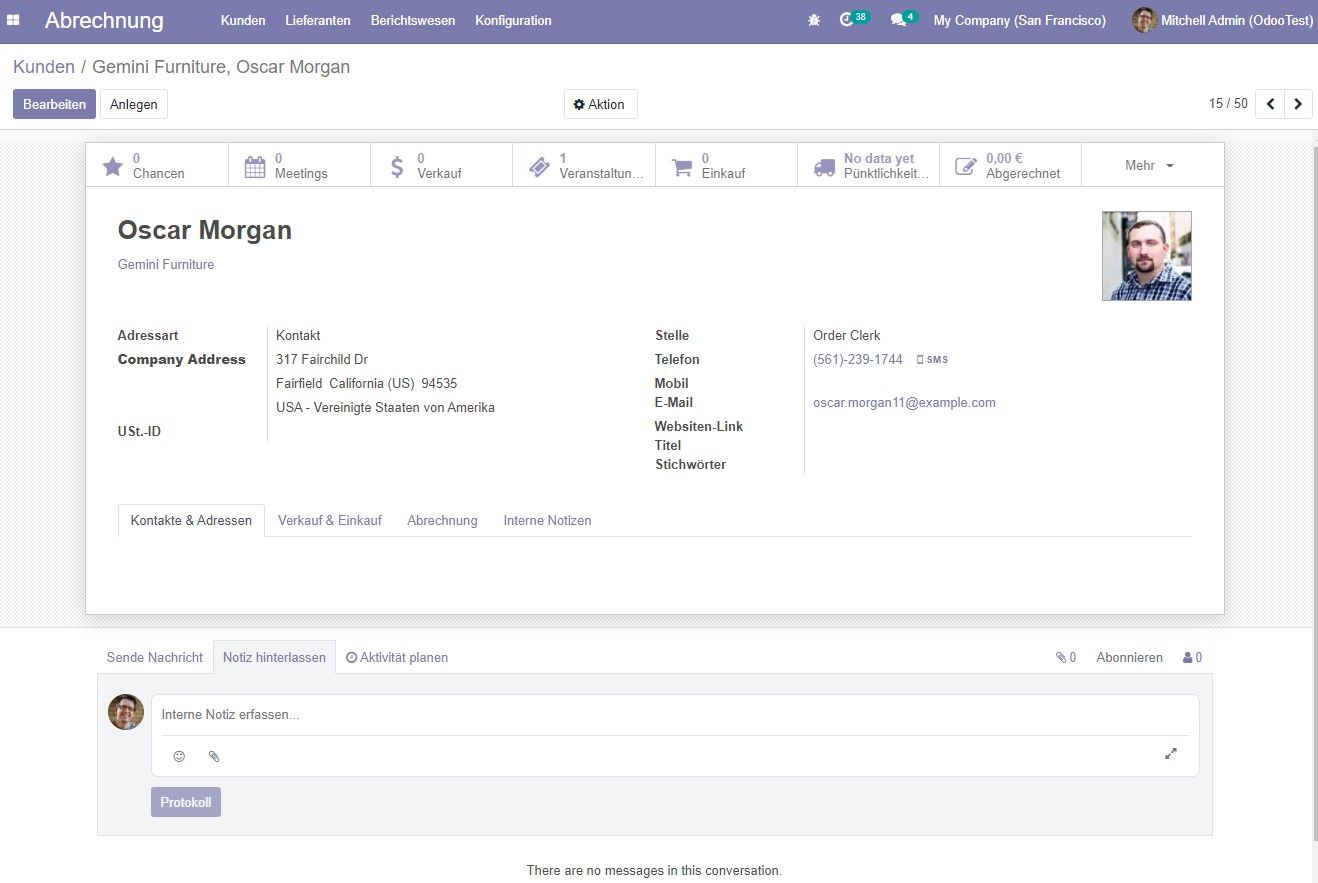Go to the next record arrow
The height and width of the screenshot is (883, 1318).
pos(1298,104)
